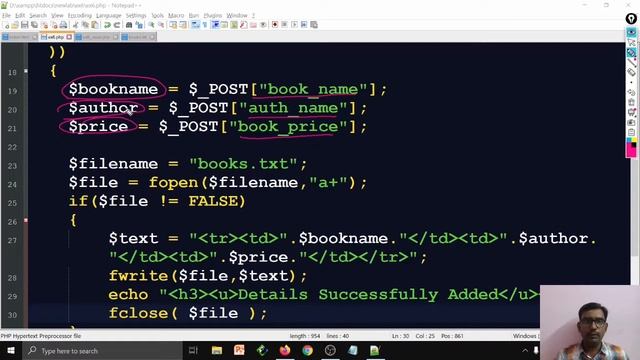Create a new file with the New toolbar icon

click(7, 25)
